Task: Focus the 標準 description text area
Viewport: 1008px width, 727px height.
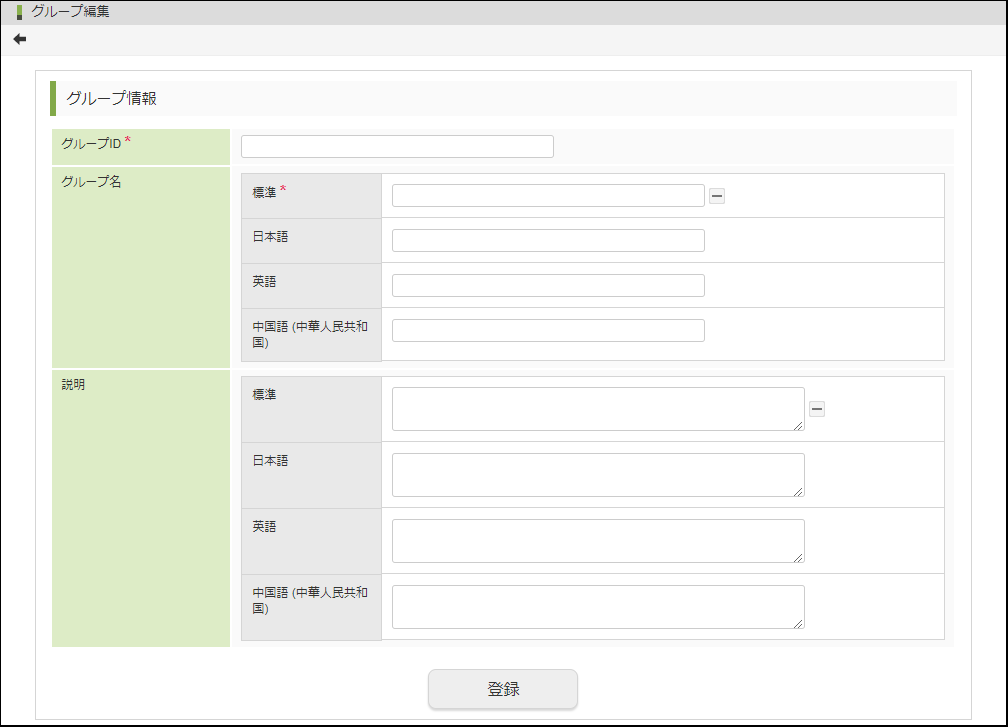Action: (x=598, y=408)
